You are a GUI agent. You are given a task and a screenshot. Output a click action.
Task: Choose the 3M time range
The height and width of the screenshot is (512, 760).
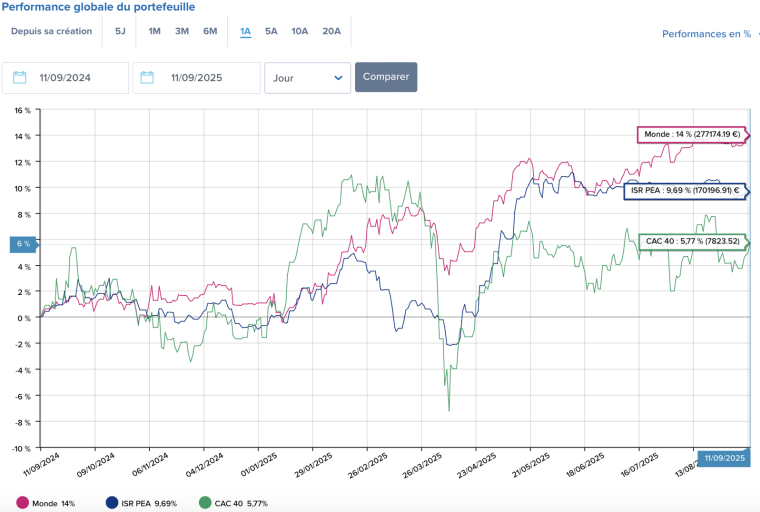(182, 31)
